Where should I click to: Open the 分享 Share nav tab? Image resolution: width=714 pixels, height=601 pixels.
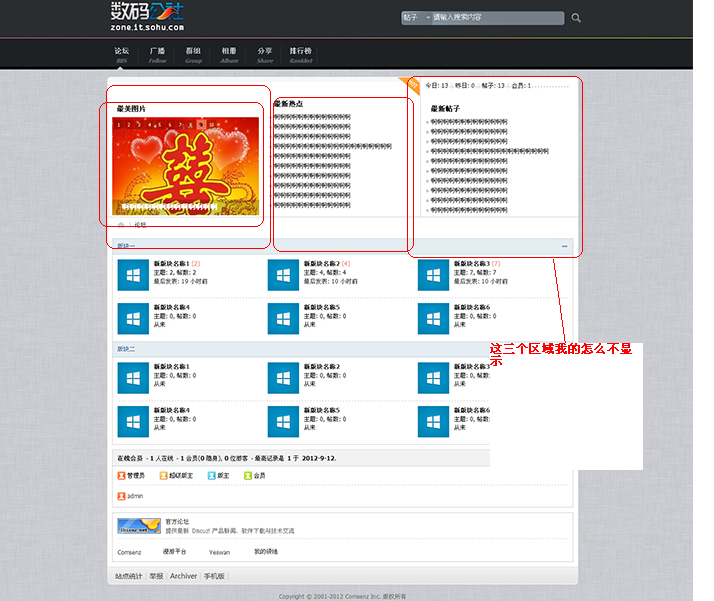pos(265,55)
